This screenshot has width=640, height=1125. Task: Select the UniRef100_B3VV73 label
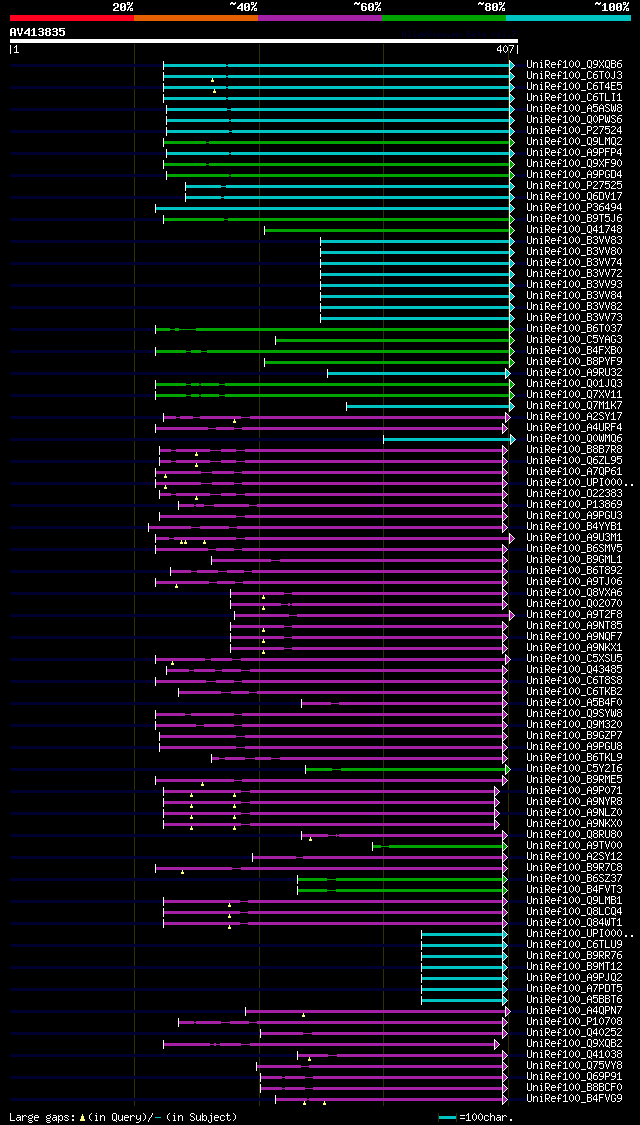pos(574,318)
